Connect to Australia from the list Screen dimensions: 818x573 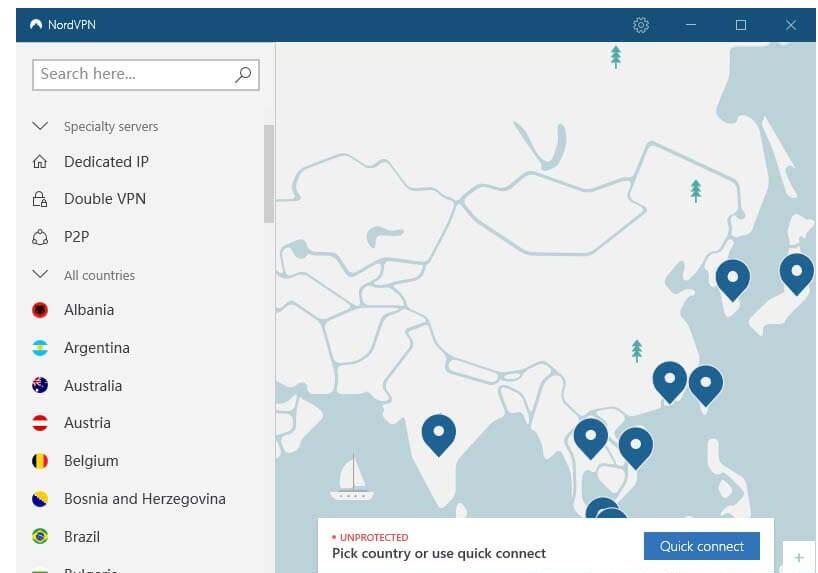pos(93,386)
